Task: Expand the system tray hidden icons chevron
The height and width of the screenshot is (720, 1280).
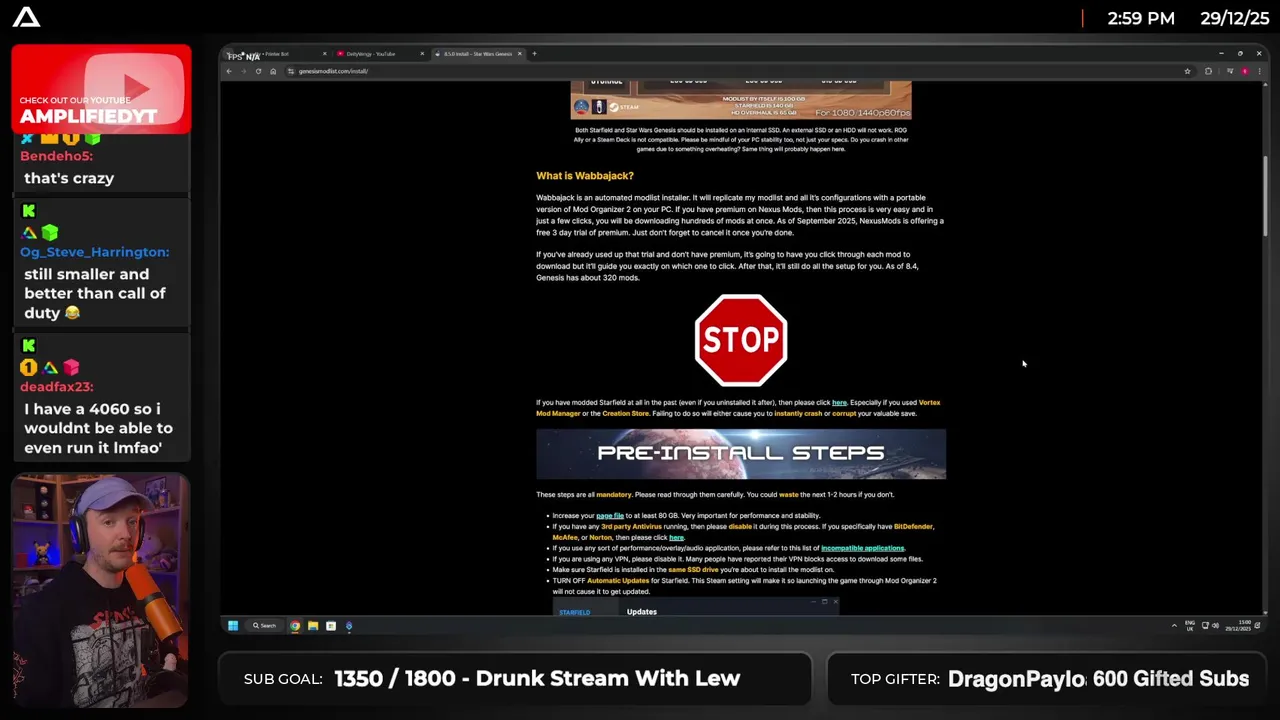Action: pyautogui.click(x=1174, y=626)
